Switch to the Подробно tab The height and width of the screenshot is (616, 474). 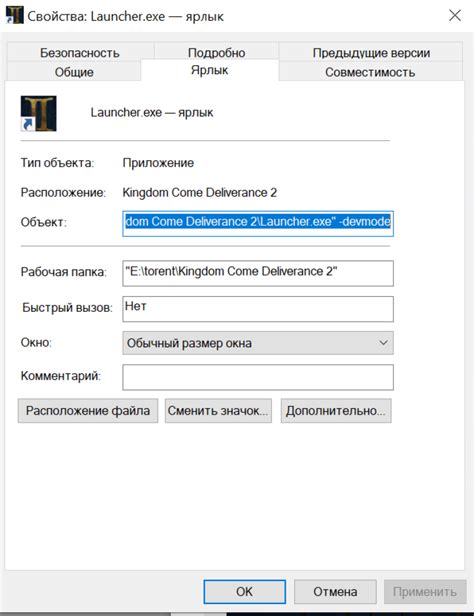(216, 53)
